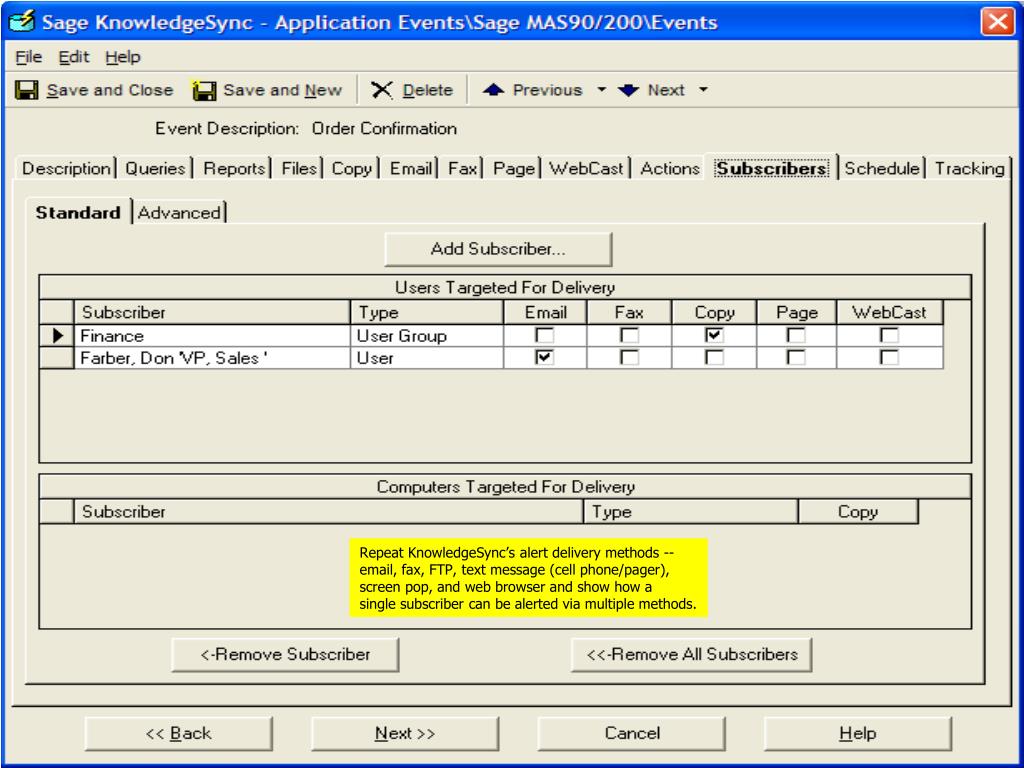Click the Save and Close disk icon
The image size is (1024, 768).
click(27, 90)
